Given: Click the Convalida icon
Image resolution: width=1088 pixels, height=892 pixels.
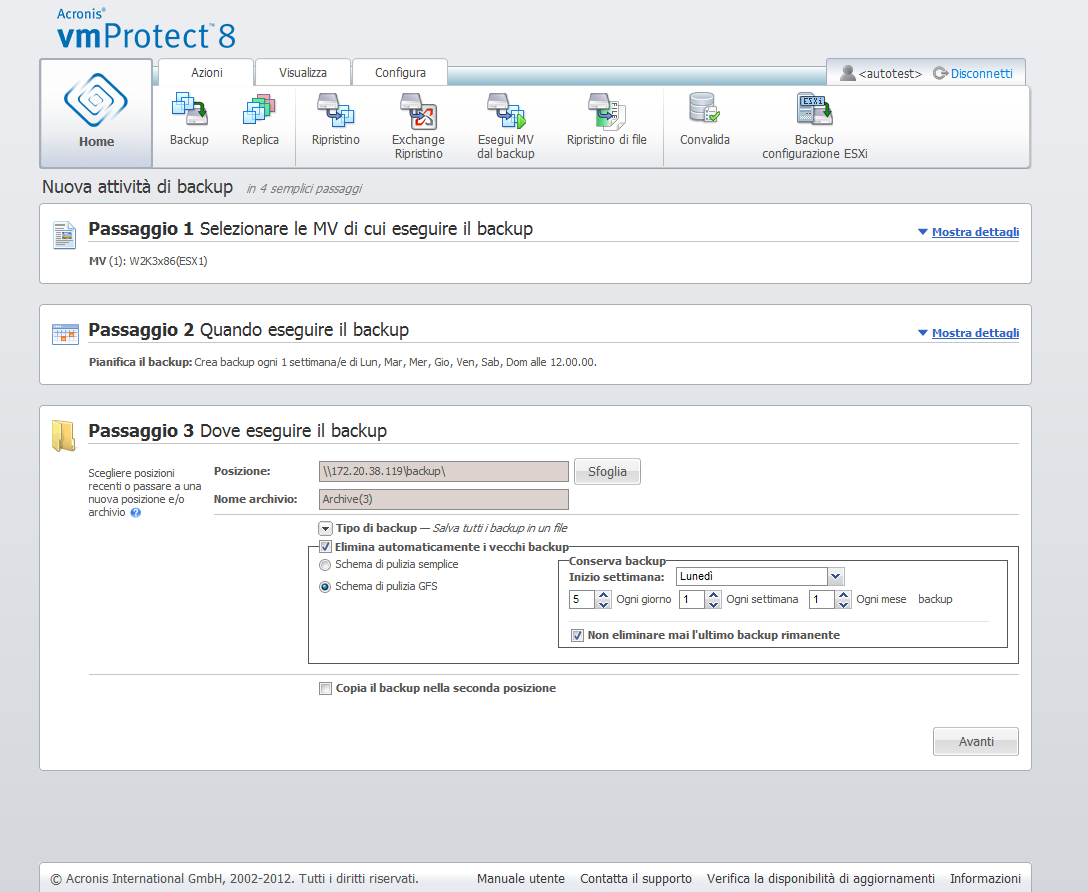Looking at the screenshot, I should point(705,111).
